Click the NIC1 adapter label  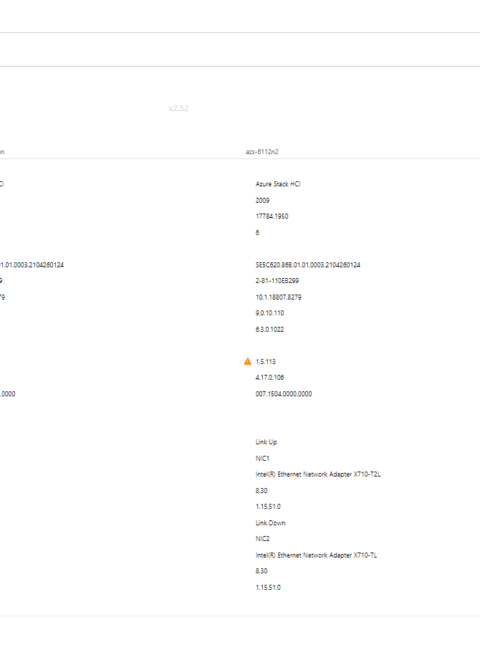pos(262,458)
